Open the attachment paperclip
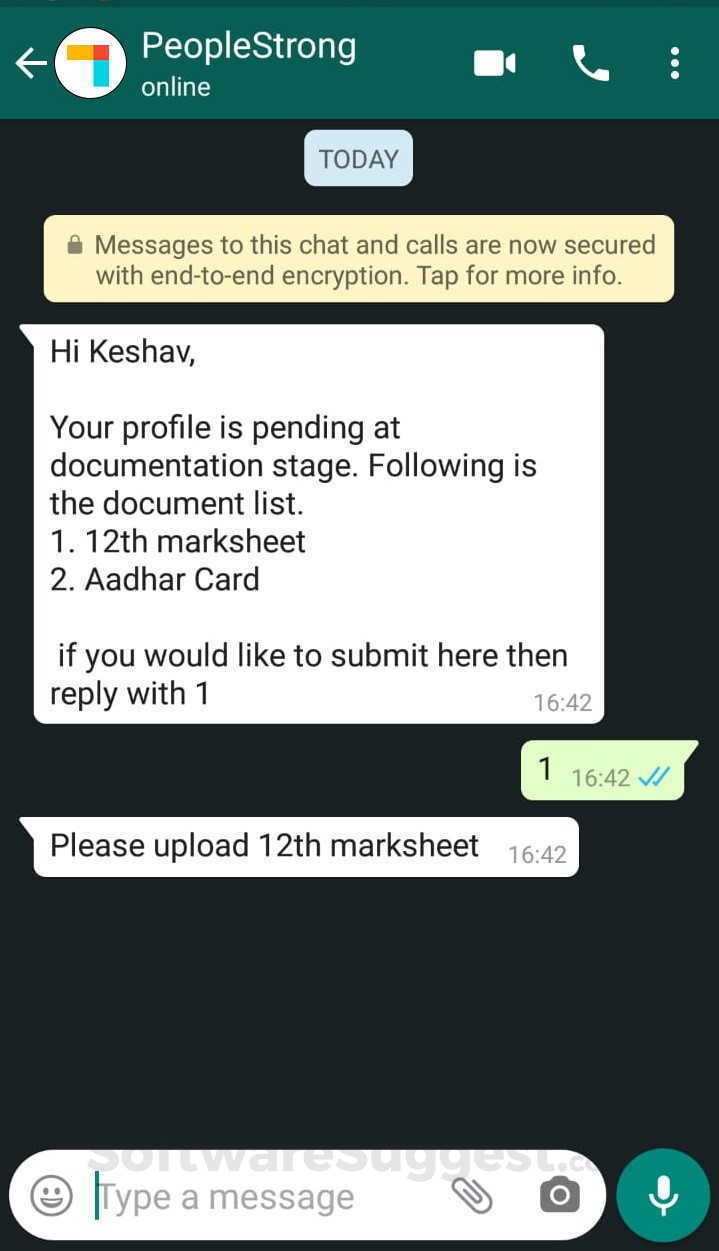This screenshot has height=1251, width=719. (x=472, y=1196)
